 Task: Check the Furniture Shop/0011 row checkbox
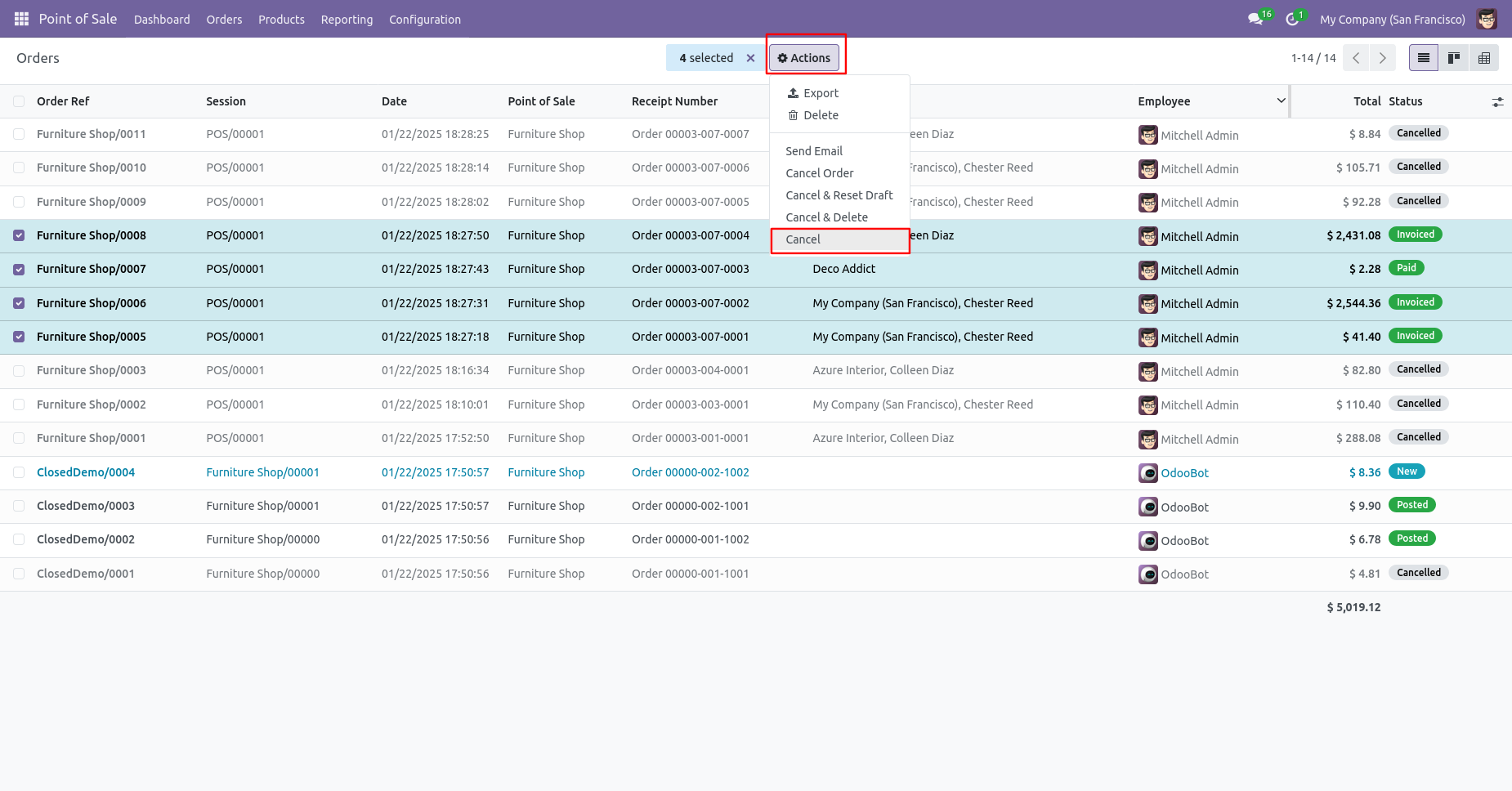pos(19,134)
